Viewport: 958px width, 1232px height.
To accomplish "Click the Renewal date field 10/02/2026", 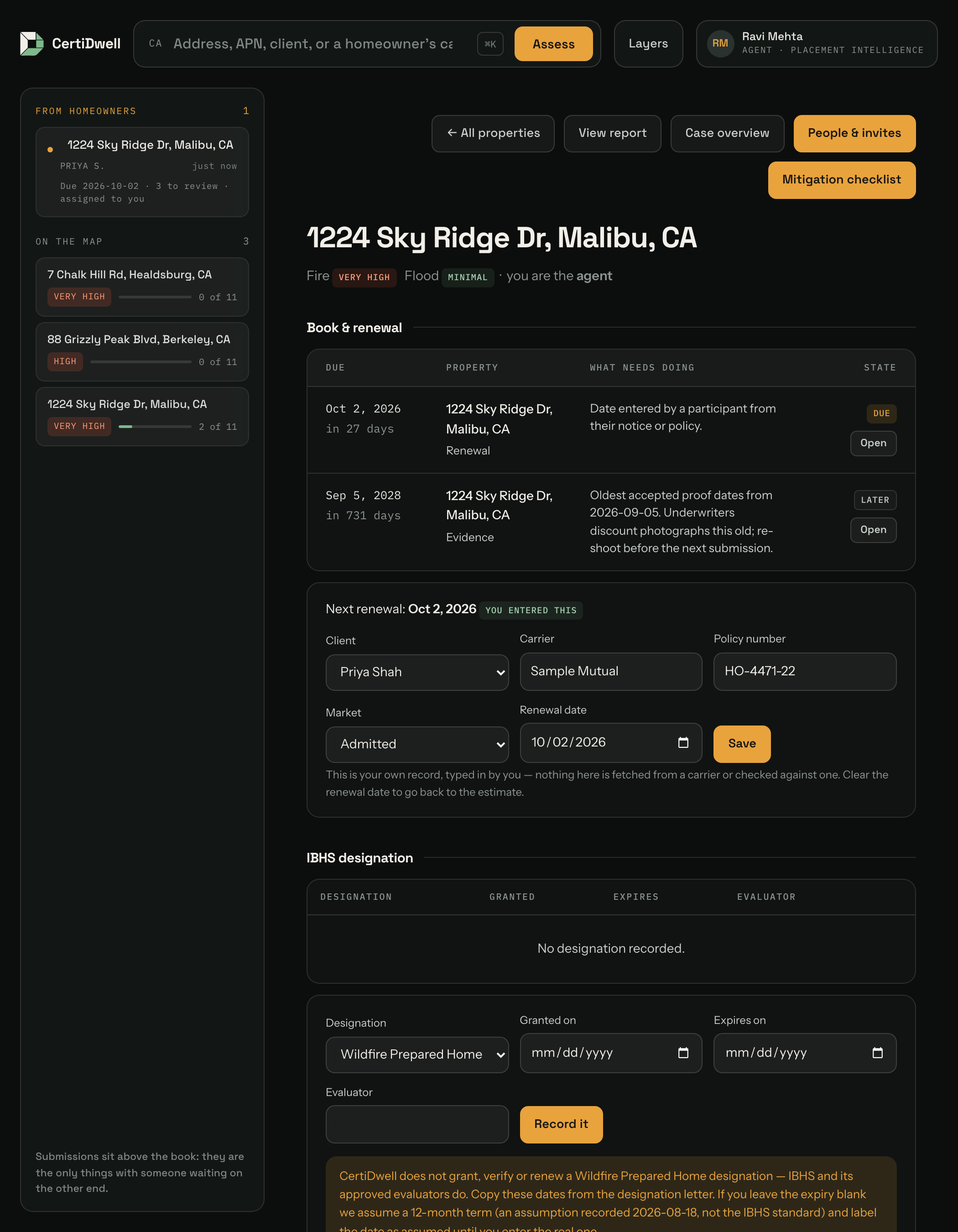I will click(x=611, y=742).
